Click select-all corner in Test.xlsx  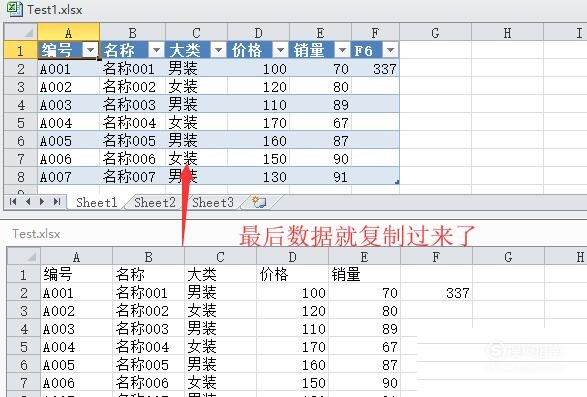(24, 256)
